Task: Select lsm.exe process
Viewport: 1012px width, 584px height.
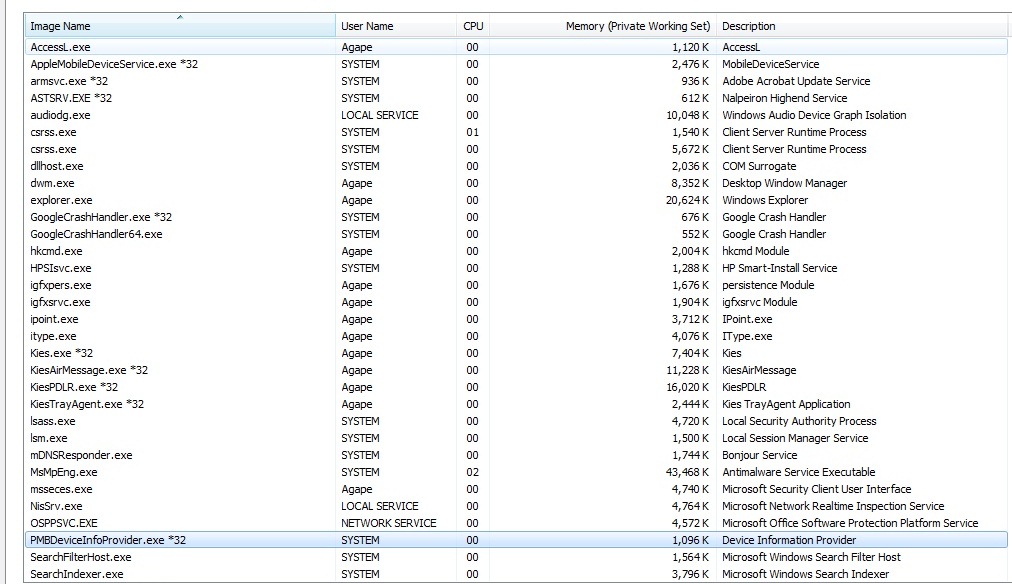Action: pyautogui.click(x=516, y=438)
